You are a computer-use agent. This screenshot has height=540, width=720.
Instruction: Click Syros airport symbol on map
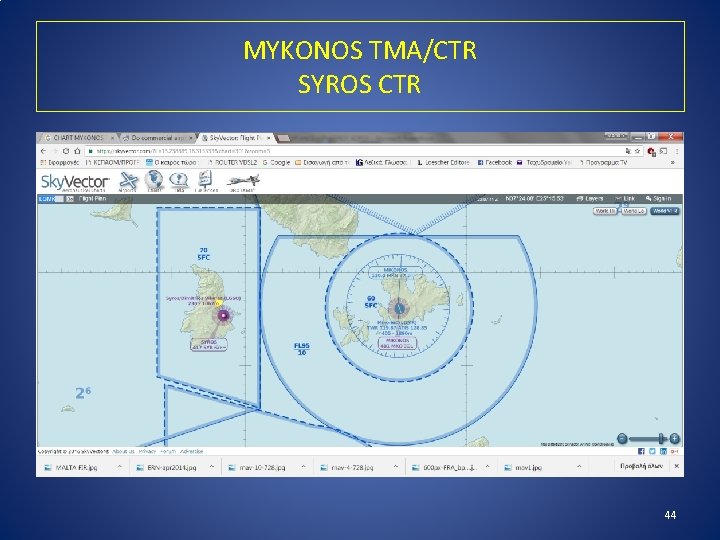pyautogui.click(x=224, y=315)
